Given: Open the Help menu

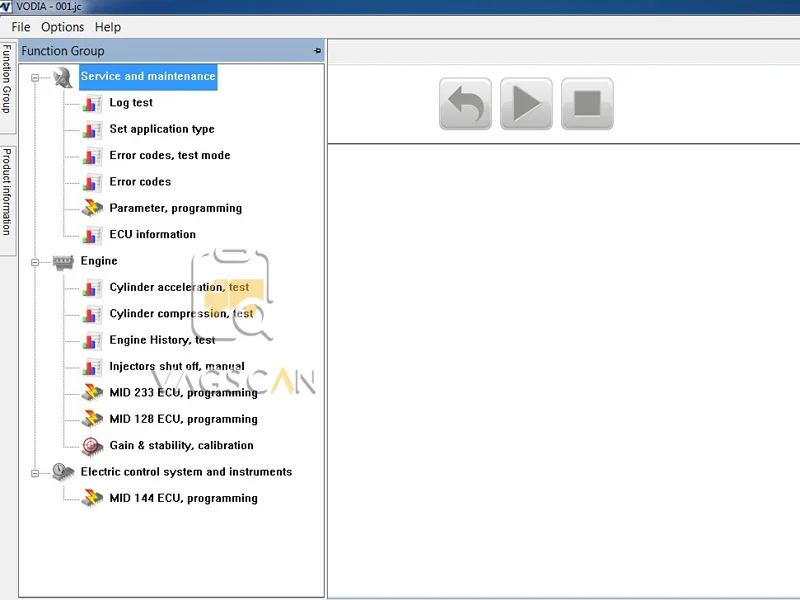Looking at the screenshot, I should [108, 27].
